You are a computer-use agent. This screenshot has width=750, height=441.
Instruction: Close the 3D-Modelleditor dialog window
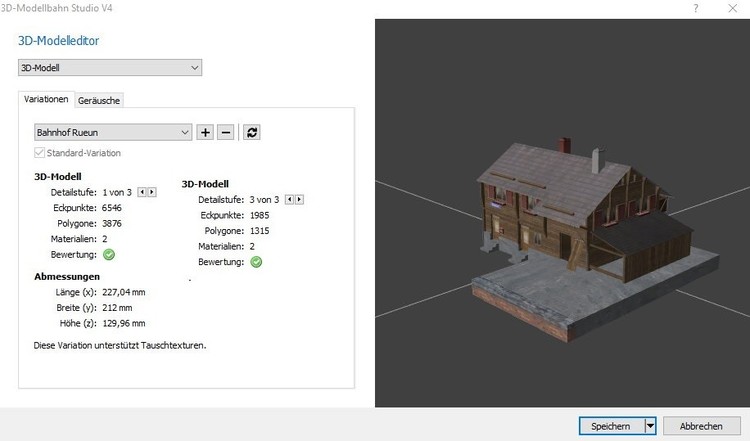[x=732, y=8]
